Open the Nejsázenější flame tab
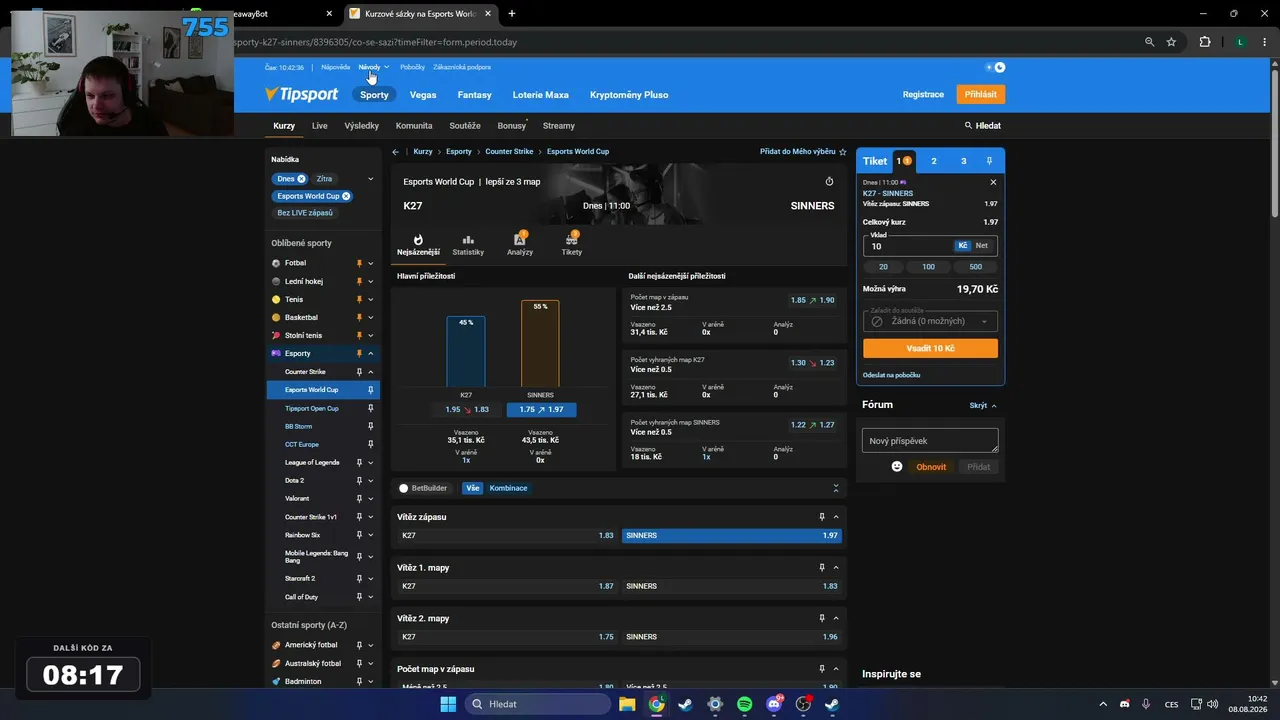The image size is (1280, 720). pos(418,245)
